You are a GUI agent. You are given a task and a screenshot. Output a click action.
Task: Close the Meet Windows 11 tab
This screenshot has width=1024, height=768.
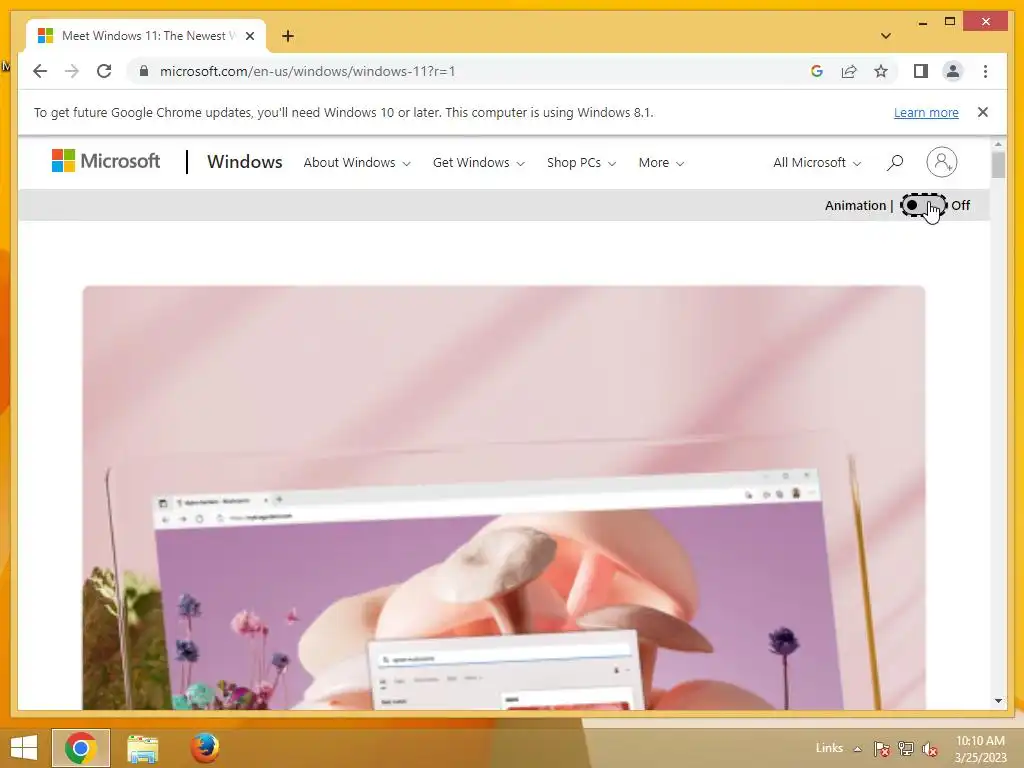click(250, 36)
